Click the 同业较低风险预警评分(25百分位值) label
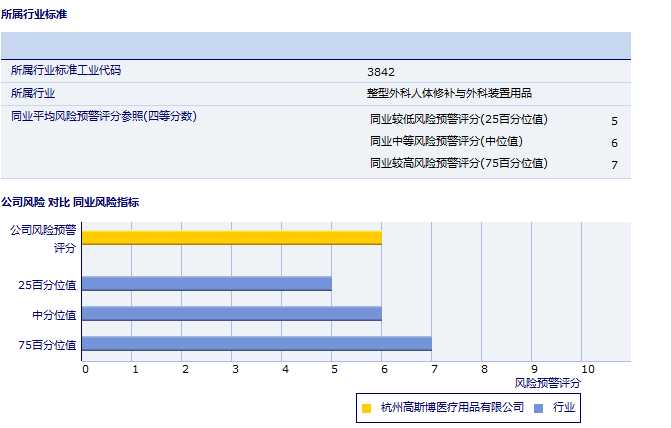Screen dimensions: 671x428 [459, 119]
